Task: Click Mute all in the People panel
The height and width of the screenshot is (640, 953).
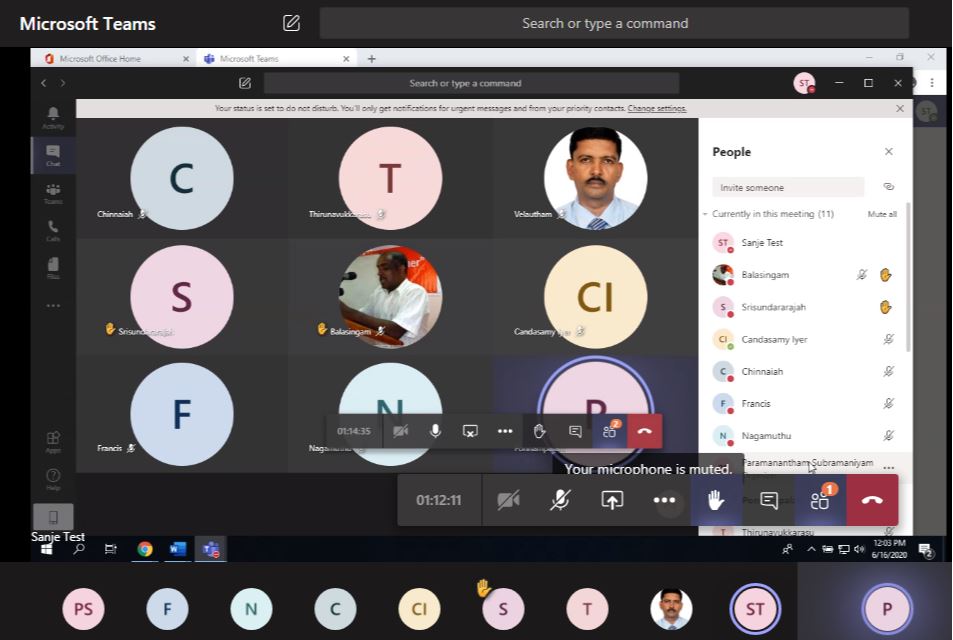Action: (882, 214)
